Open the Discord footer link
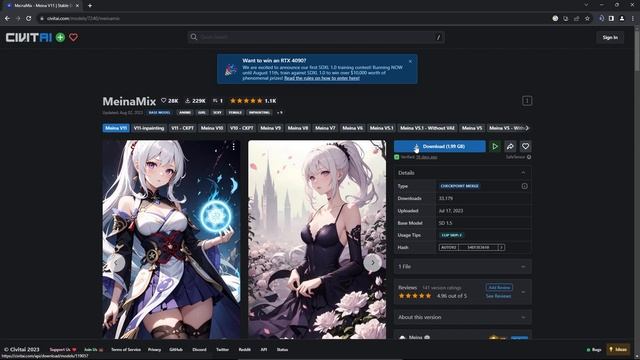The image size is (640, 360). (199, 350)
